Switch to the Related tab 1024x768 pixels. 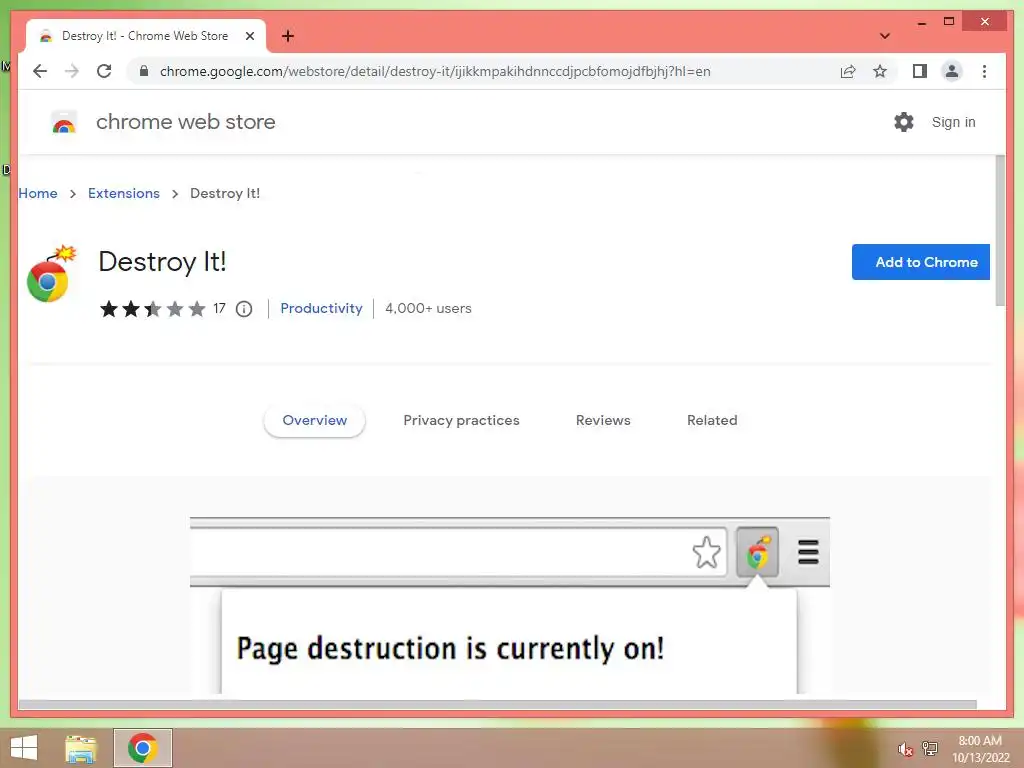coord(712,420)
